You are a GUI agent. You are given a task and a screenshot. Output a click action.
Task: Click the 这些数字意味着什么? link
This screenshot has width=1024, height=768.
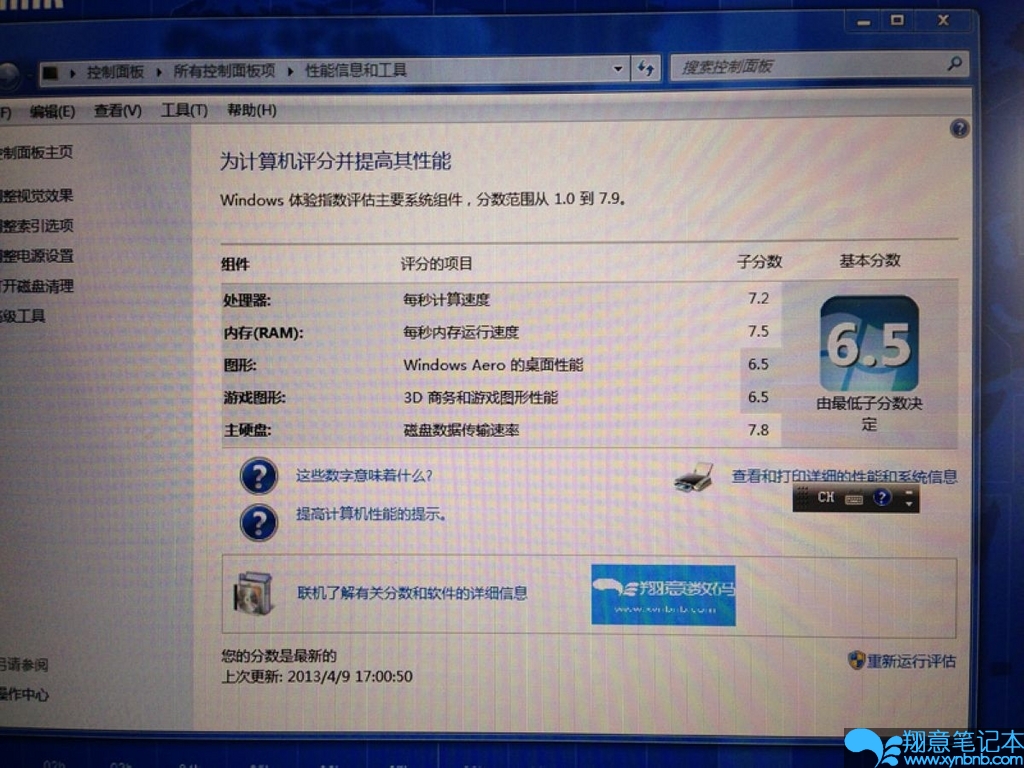click(x=364, y=475)
